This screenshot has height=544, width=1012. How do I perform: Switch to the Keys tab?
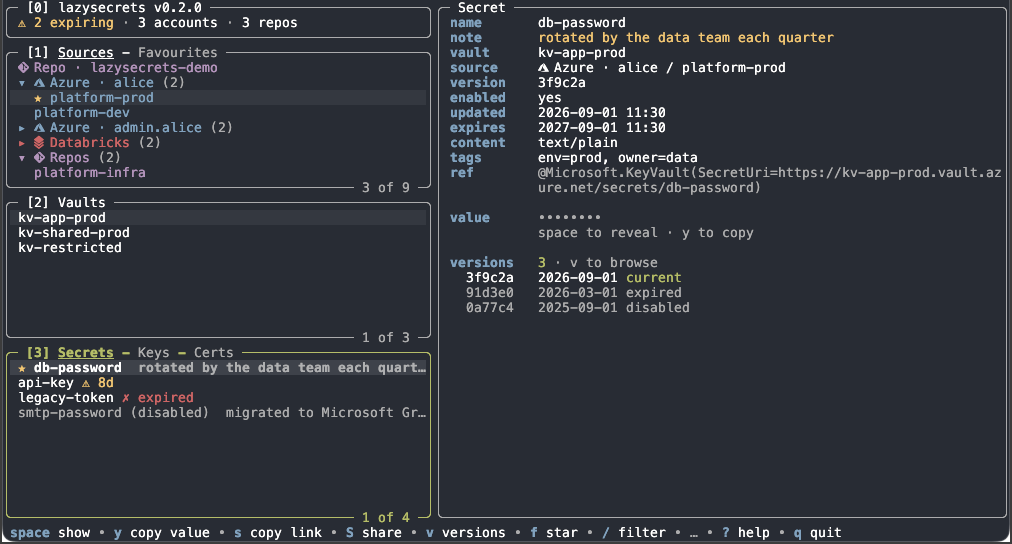(154, 353)
